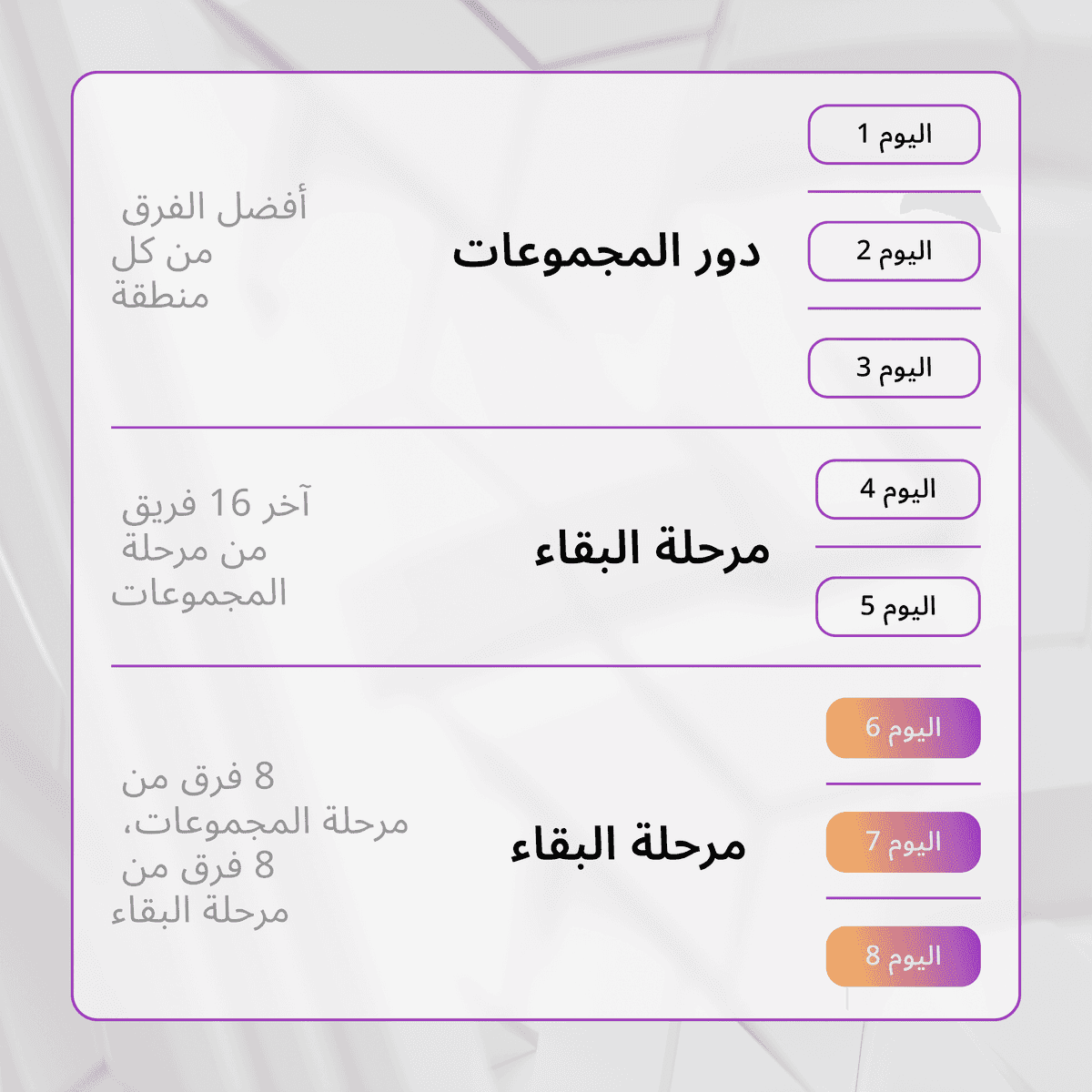Select the آخر 16 فريق description text
This screenshot has height=1092, width=1092.
point(210,548)
